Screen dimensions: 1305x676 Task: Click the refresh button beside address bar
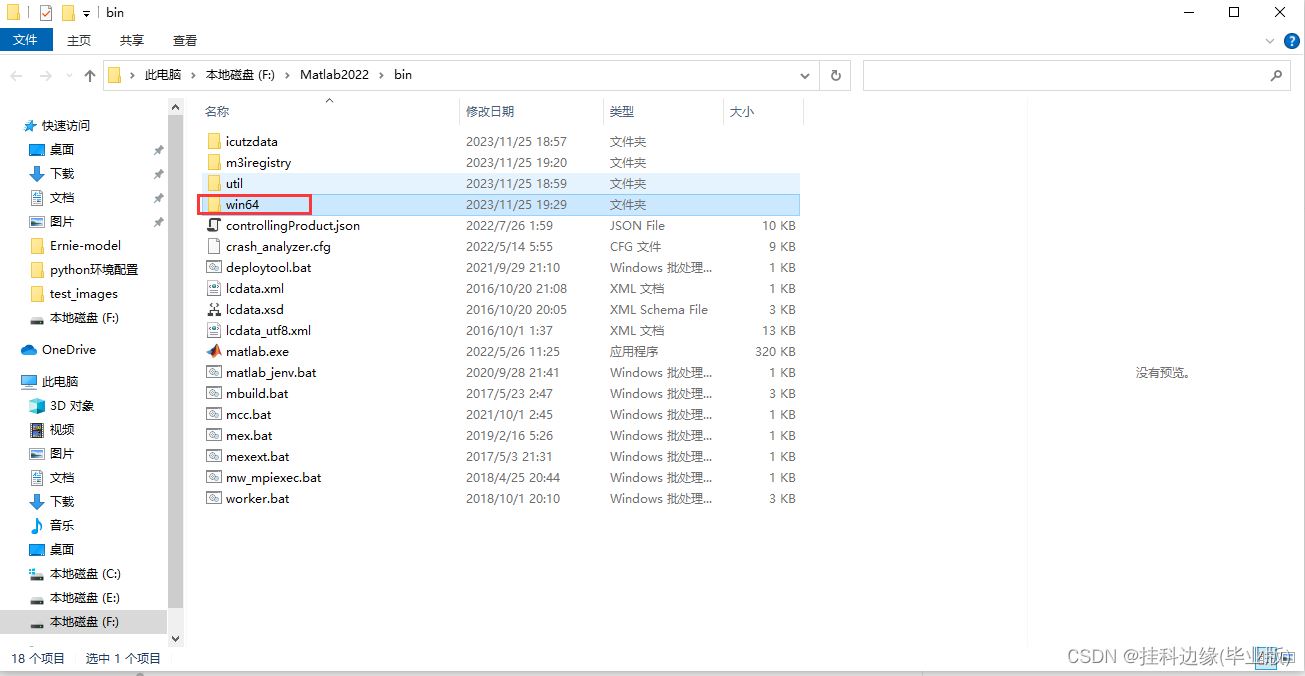point(835,75)
